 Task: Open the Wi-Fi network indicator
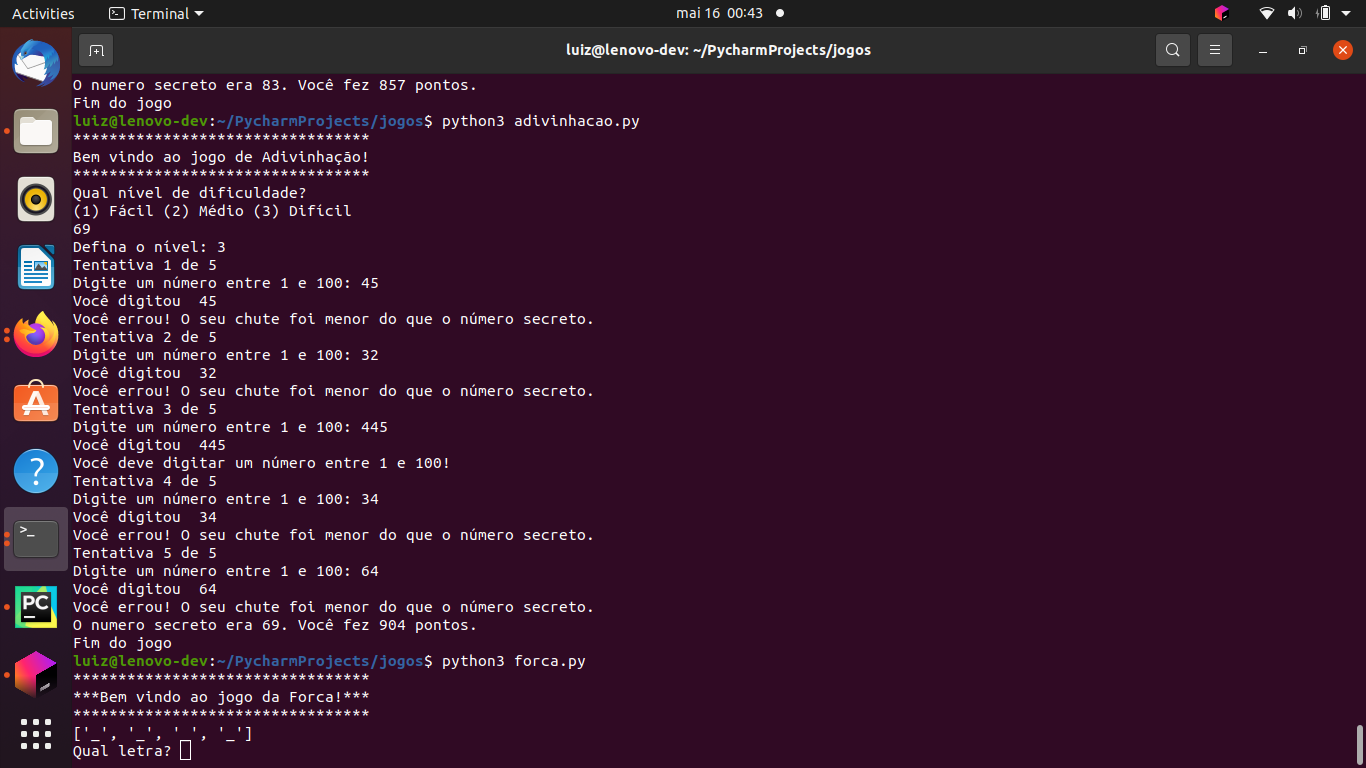[x=1267, y=13]
